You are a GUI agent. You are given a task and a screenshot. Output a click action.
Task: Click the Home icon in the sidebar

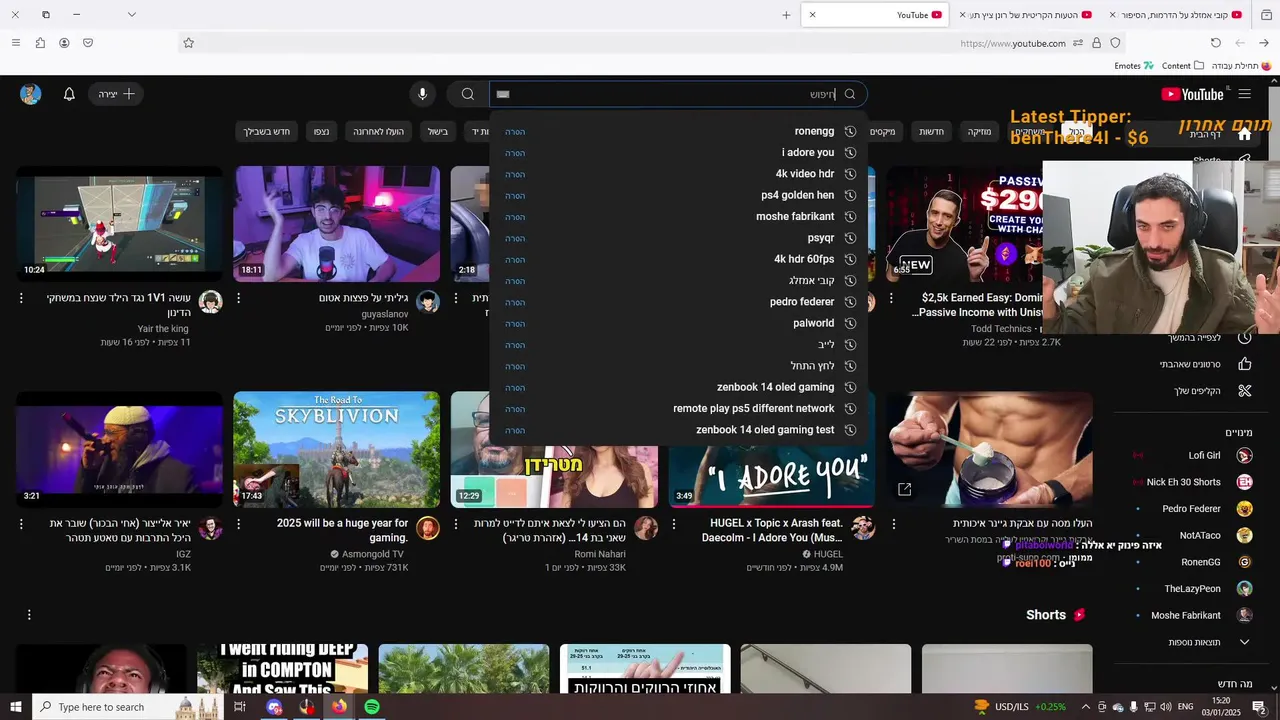coord(1245,134)
